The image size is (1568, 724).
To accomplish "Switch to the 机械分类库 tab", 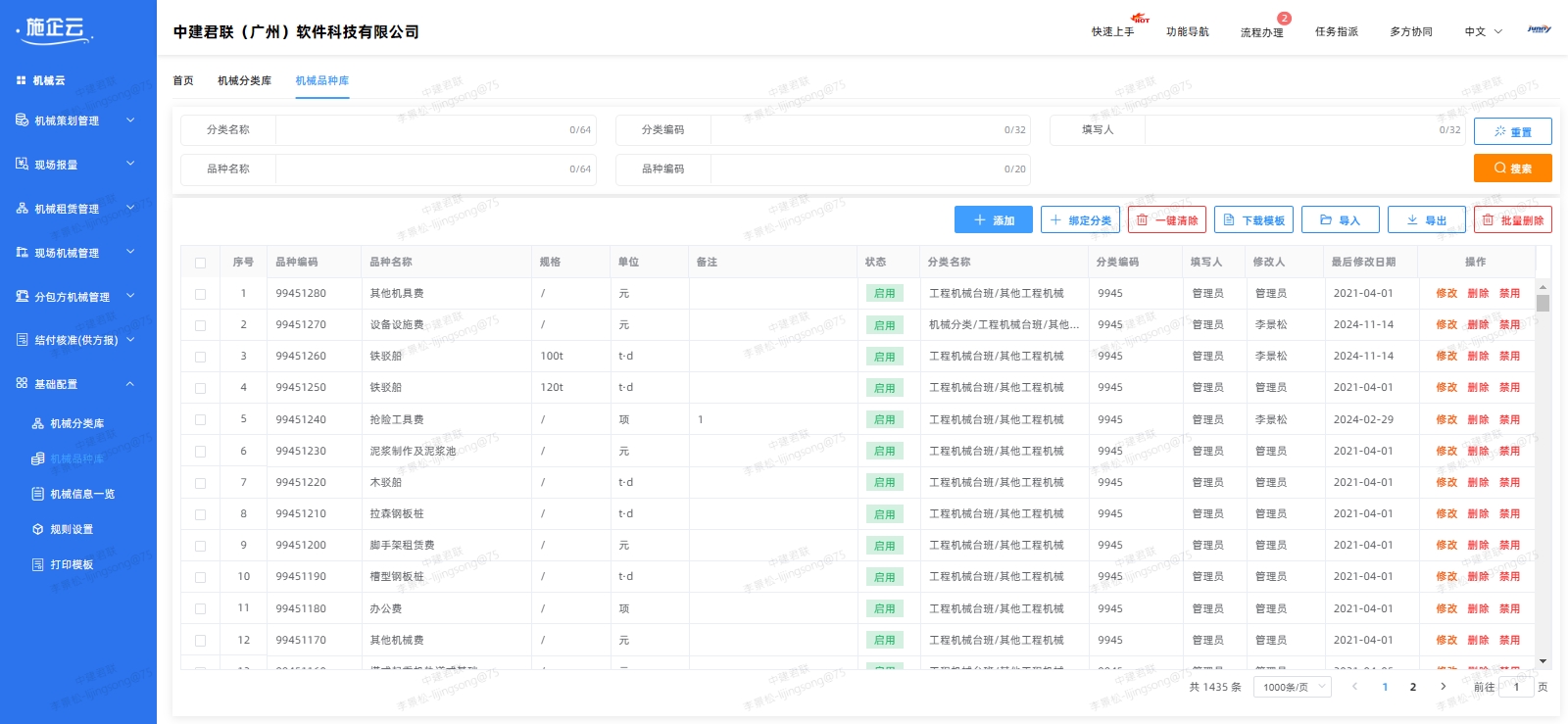I will tap(244, 80).
